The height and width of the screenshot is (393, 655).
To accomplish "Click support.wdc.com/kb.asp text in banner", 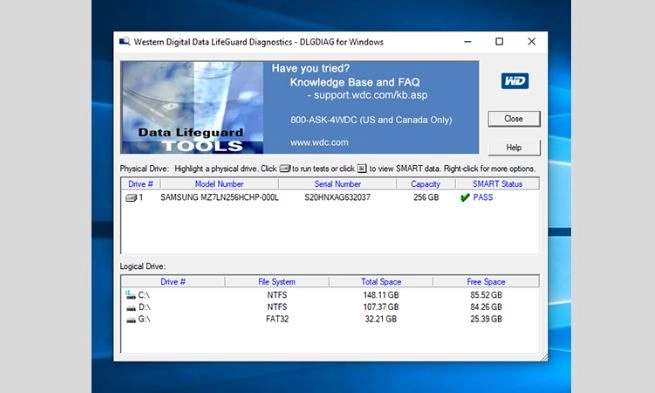I will [x=371, y=95].
